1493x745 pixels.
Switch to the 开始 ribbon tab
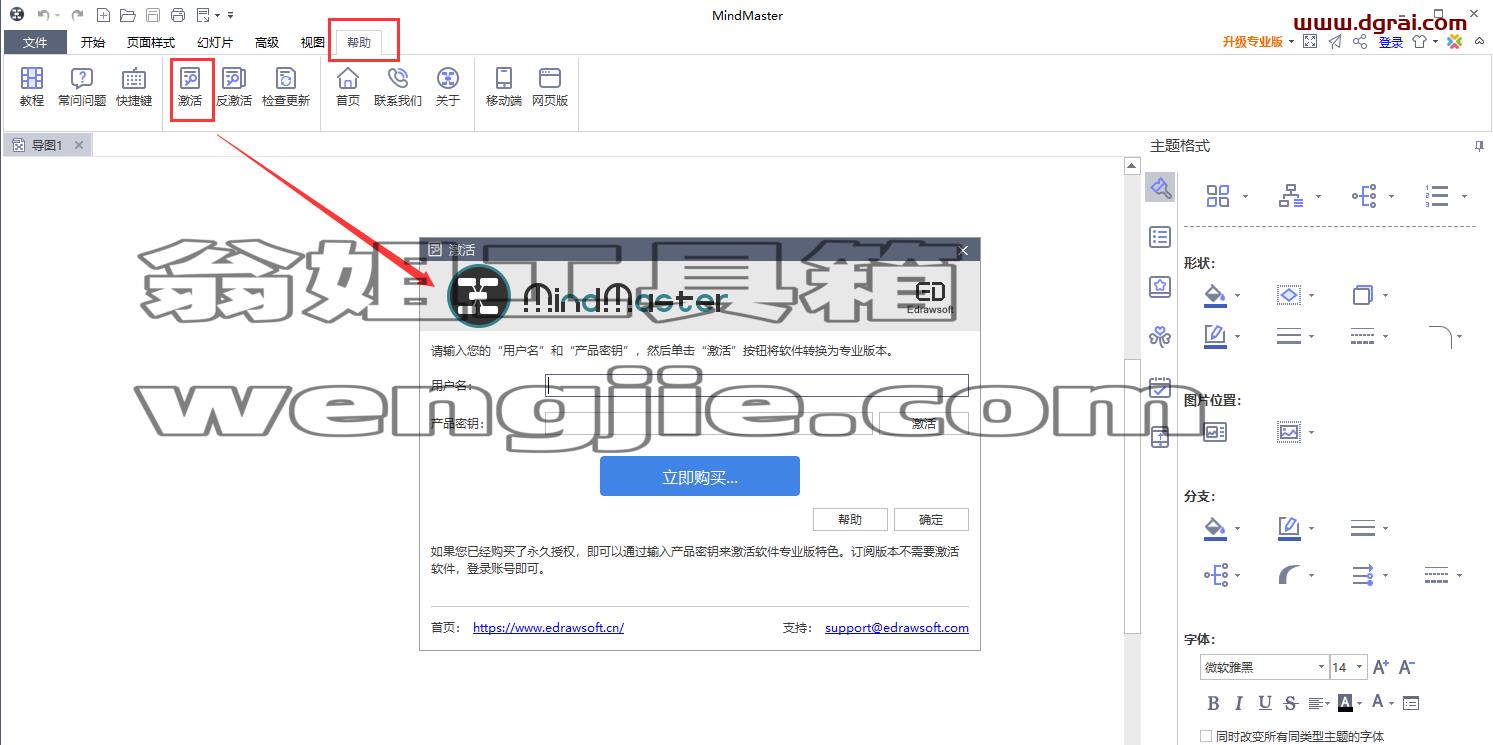[x=93, y=42]
